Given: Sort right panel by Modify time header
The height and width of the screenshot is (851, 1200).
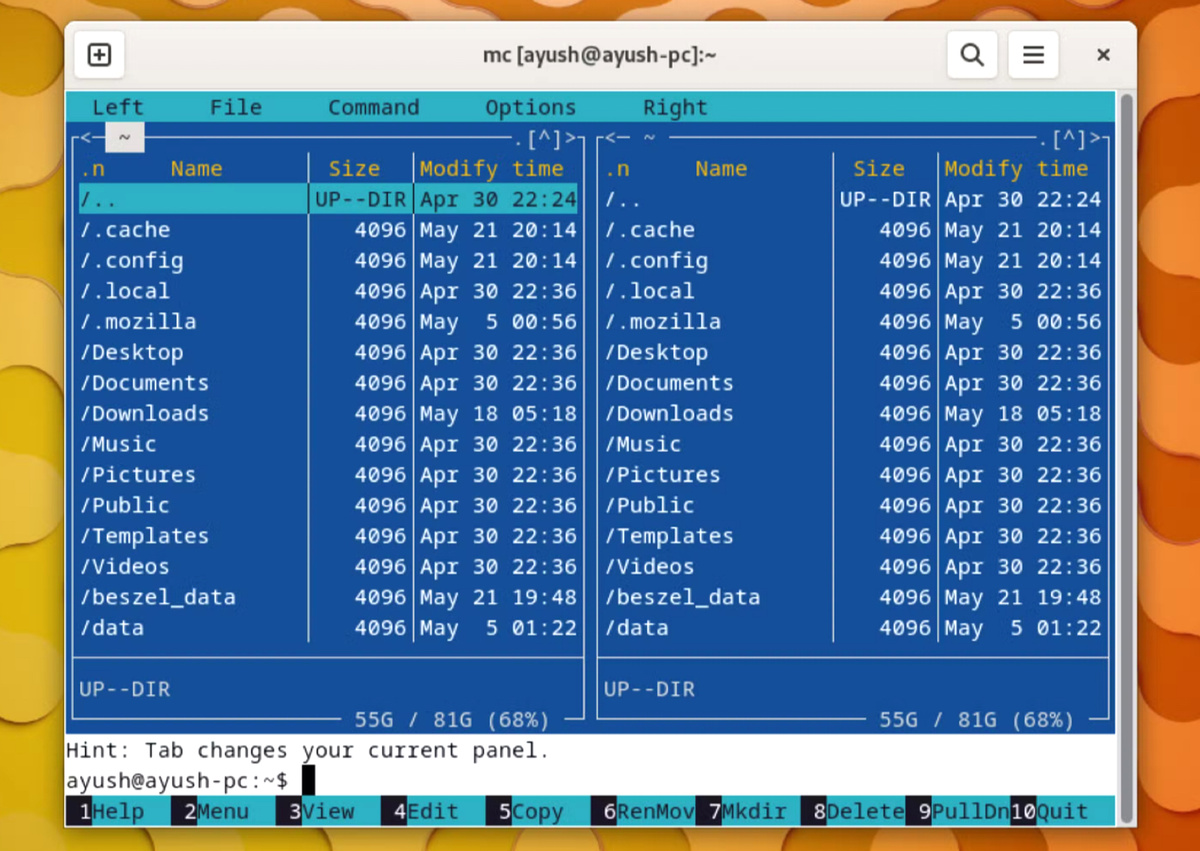Looking at the screenshot, I should click(1017, 169).
